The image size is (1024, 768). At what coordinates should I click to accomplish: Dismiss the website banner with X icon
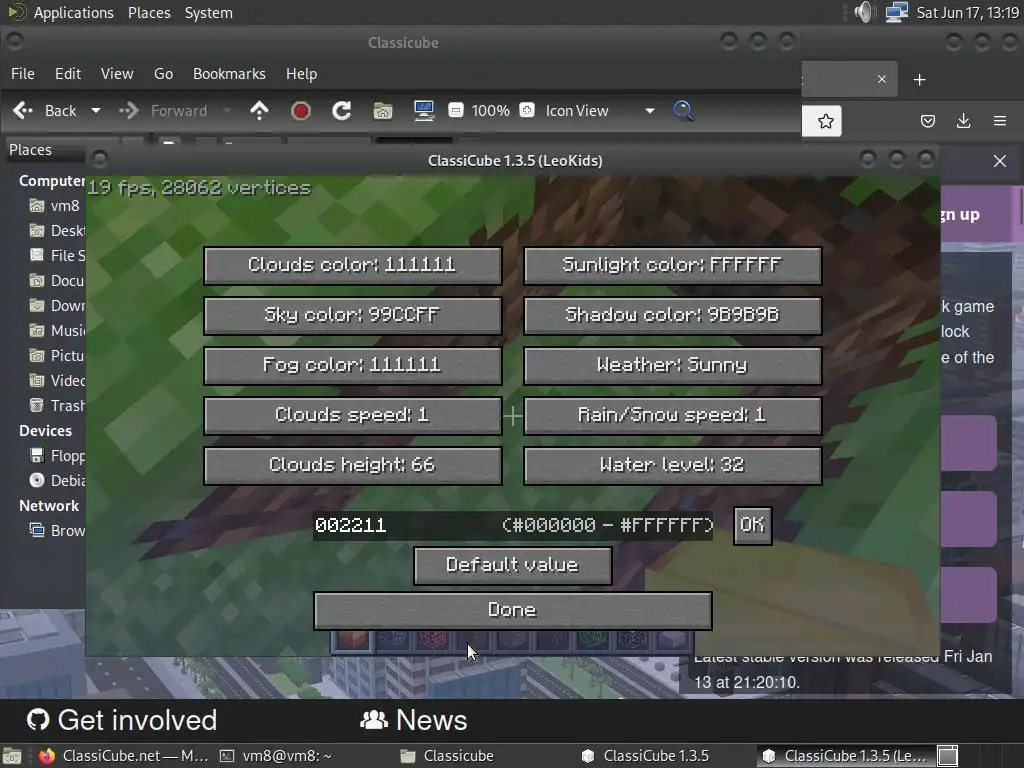pyautogui.click(x=1000, y=161)
